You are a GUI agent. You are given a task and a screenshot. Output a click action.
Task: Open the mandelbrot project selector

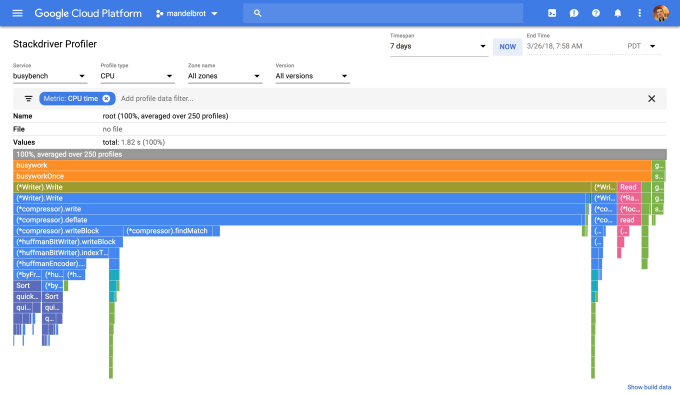pos(186,13)
